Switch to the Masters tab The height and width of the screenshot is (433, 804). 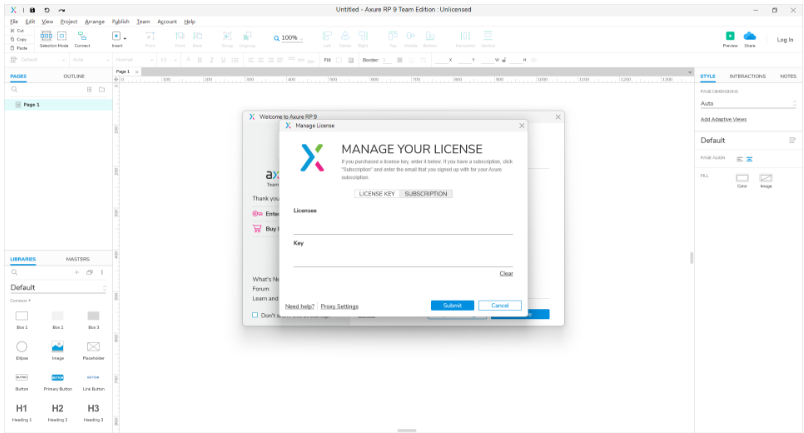(77, 259)
